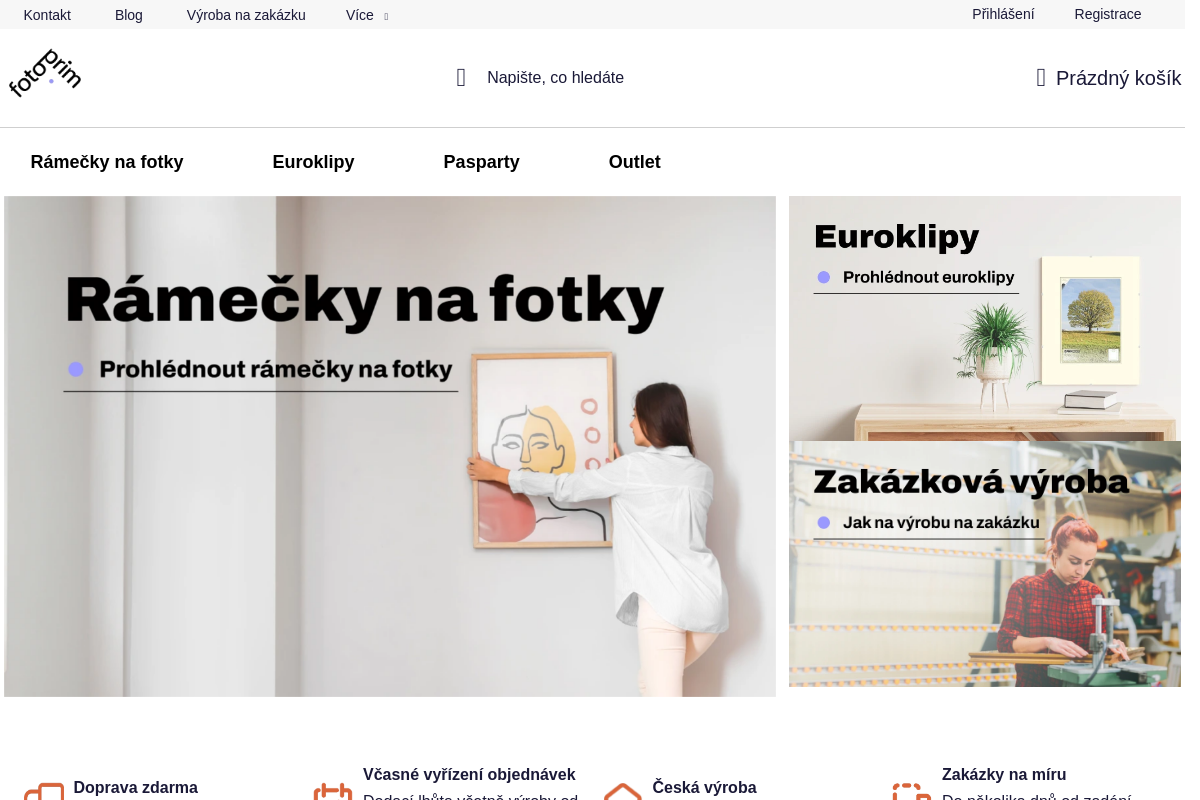The height and width of the screenshot is (800, 1200).
Task: Focus the Napište, co hledáte search field
Action: pos(555,78)
